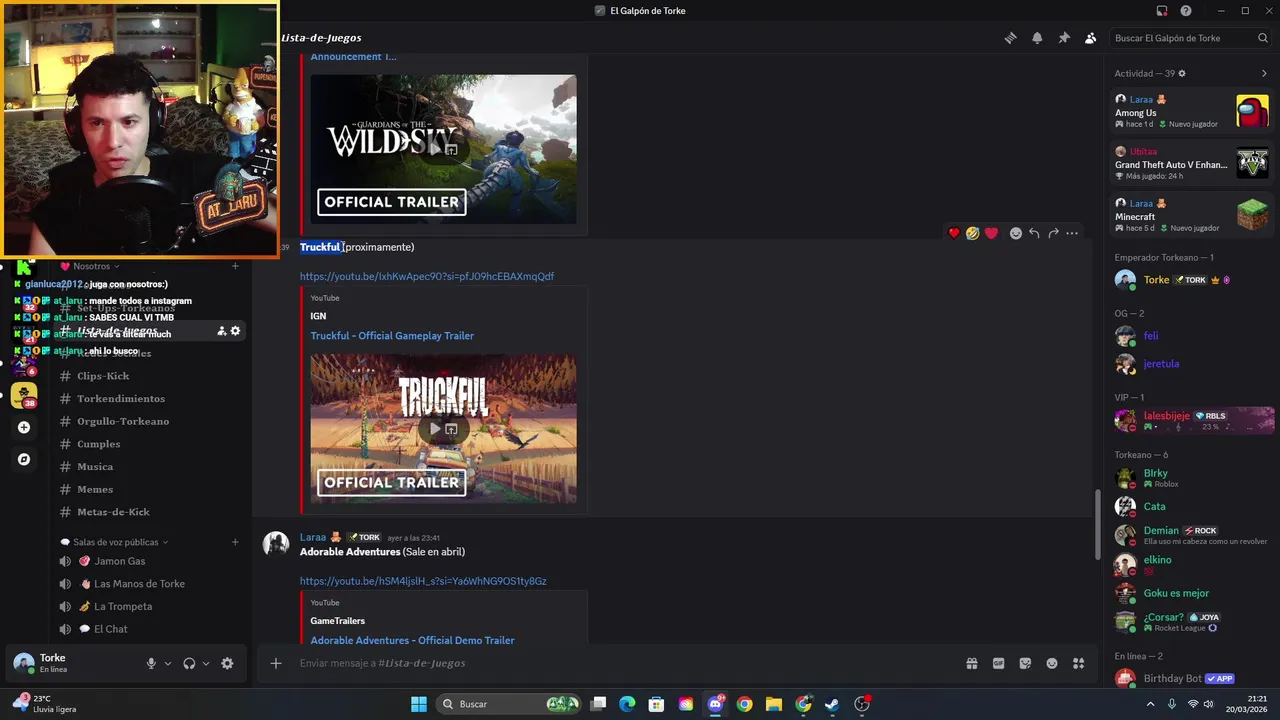1280x720 pixels.
Task: Open User Settings gear
Action: click(x=227, y=663)
